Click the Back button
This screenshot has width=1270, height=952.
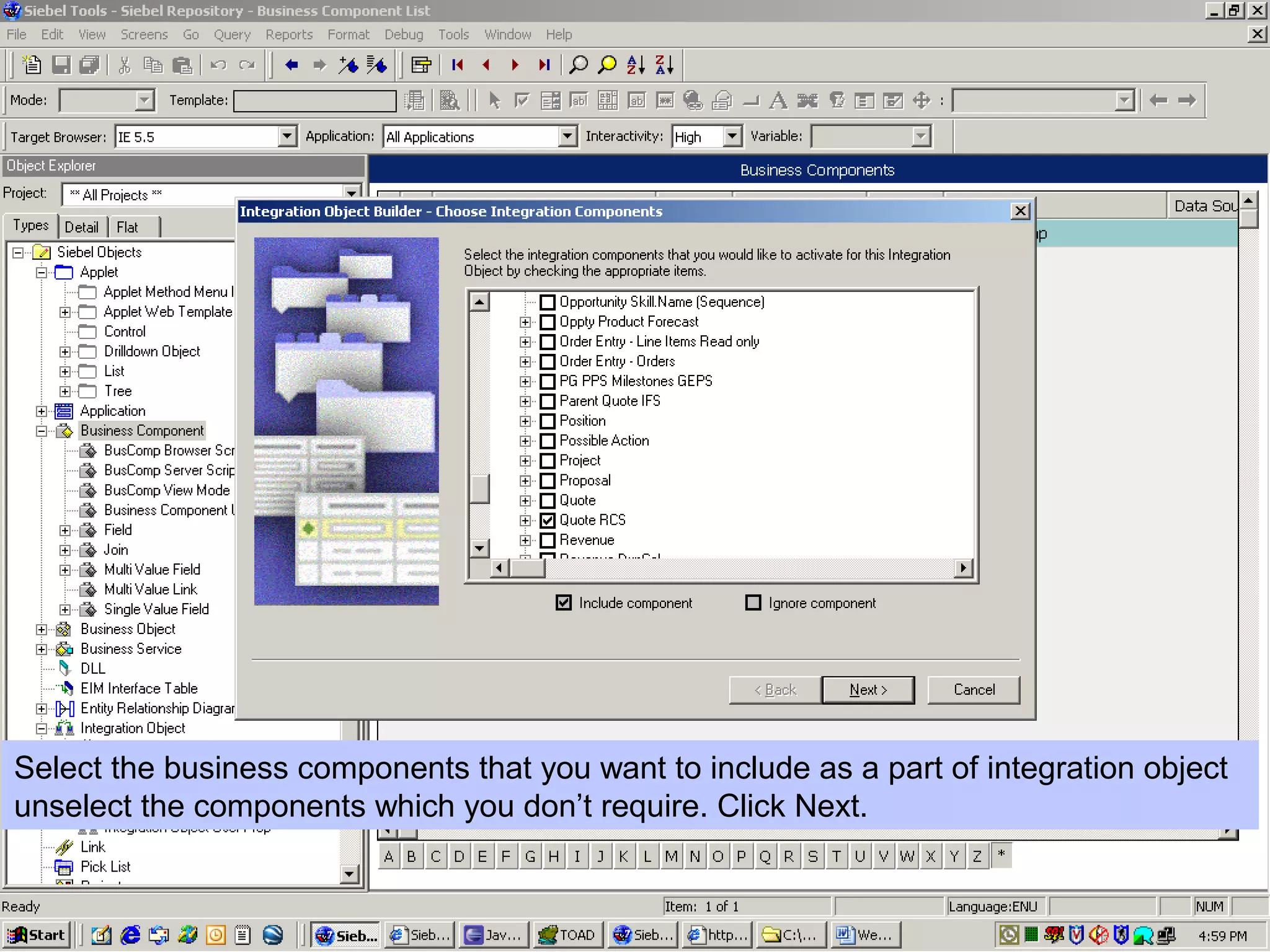pos(775,690)
